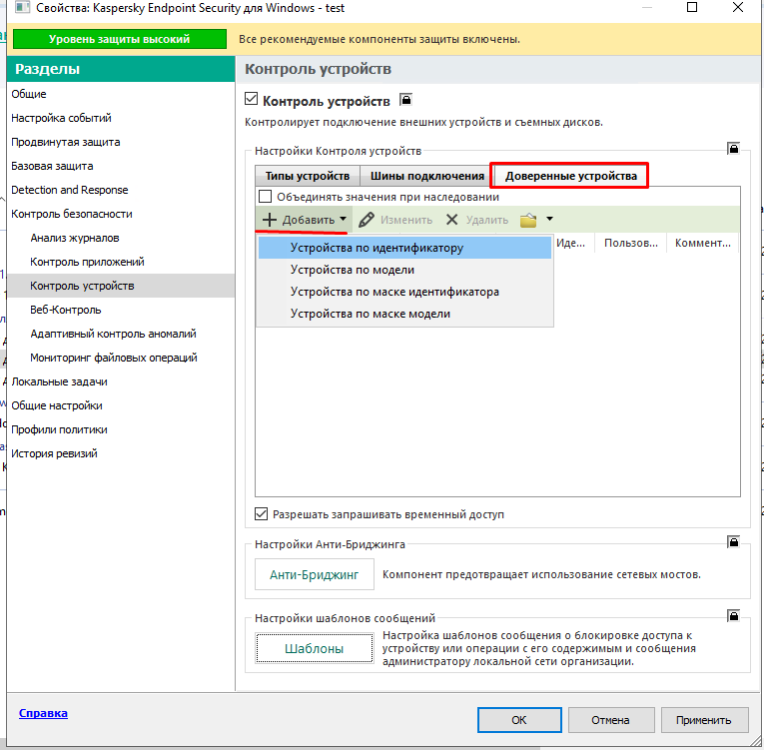
Task: Switch to Типы устройств tab
Action: tap(307, 176)
